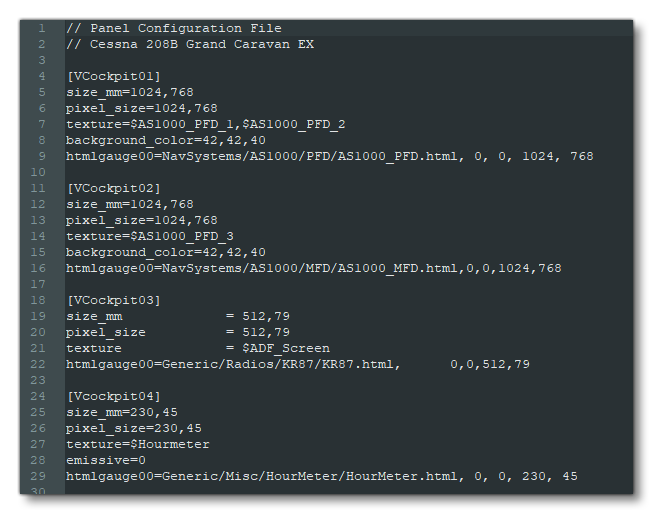Click the AS1000_PFD.html gauge line
653x514 pixels.
tap(329, 156)
